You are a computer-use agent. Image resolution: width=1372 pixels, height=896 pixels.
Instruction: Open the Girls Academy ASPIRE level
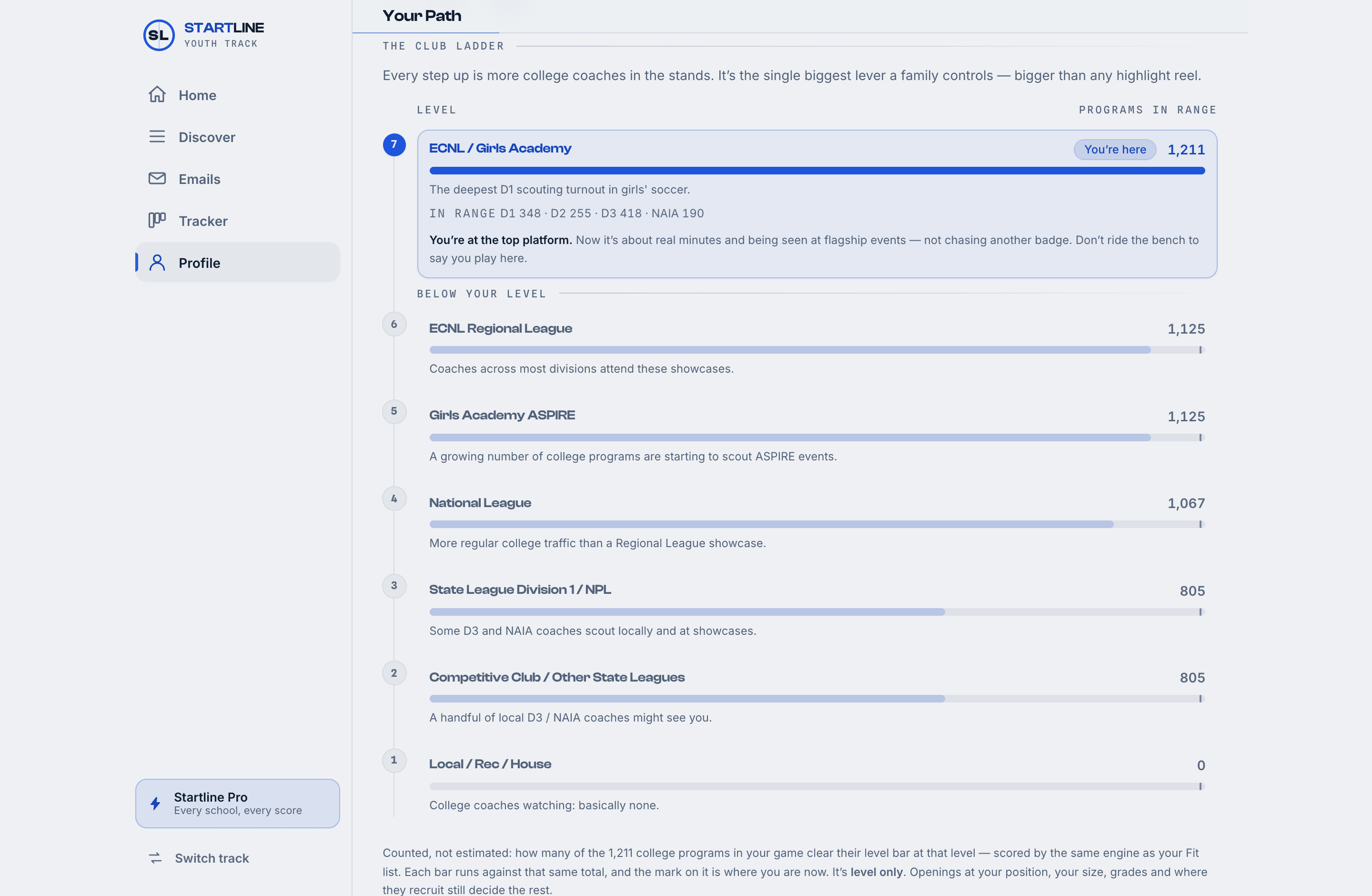[502, 415]
